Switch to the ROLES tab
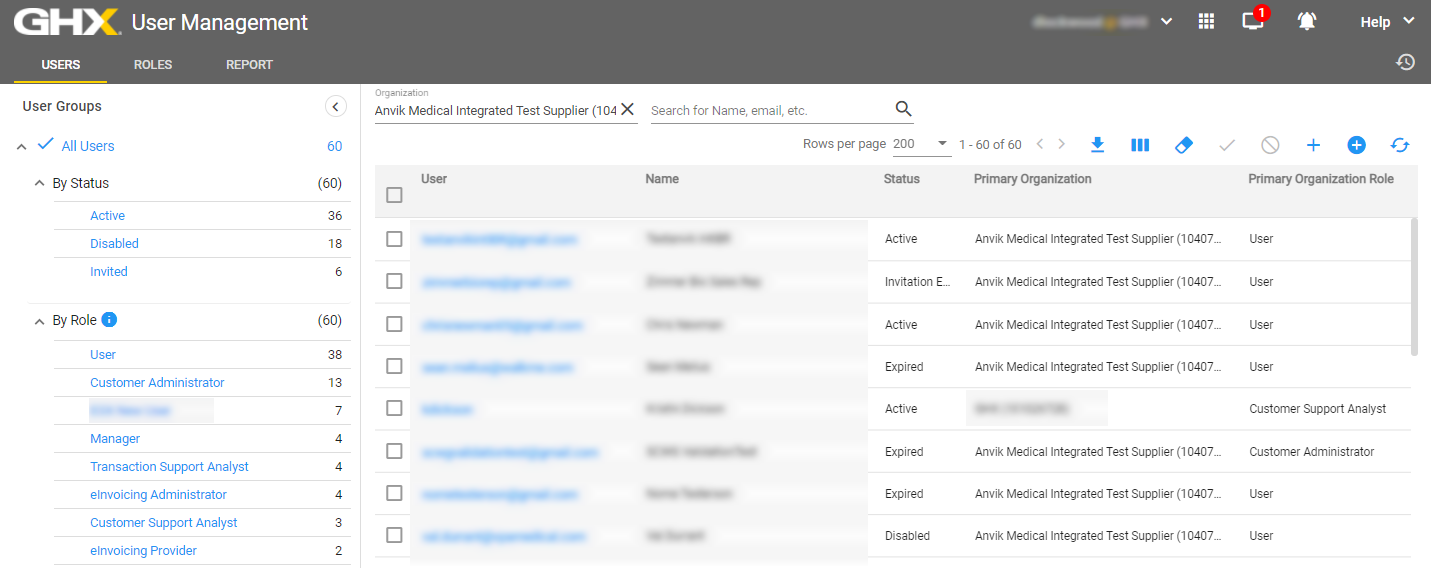The width and height of the screenshot is (1431, 568). [153, 65]
